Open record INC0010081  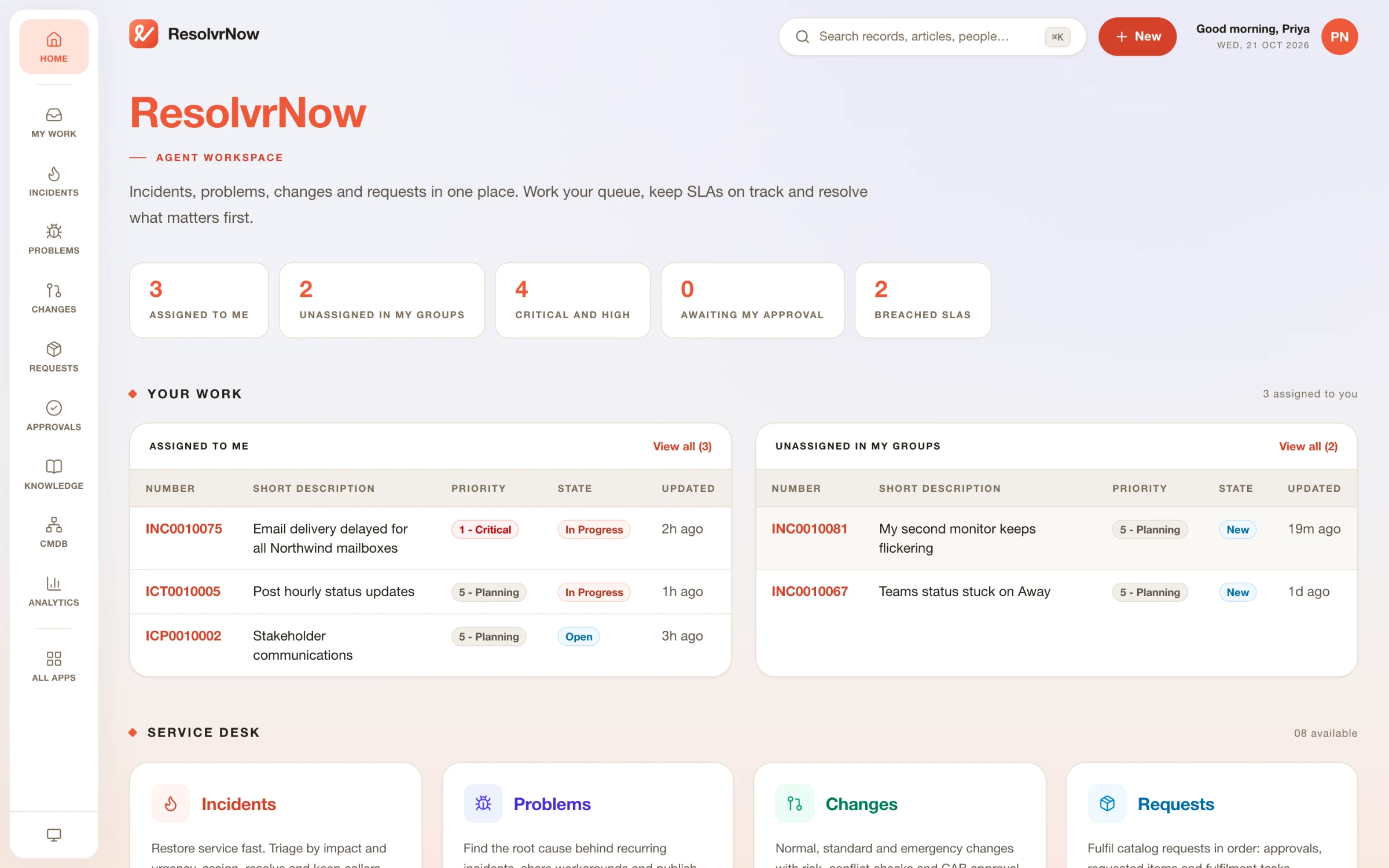pyautogui.click(x=809, y=529)
